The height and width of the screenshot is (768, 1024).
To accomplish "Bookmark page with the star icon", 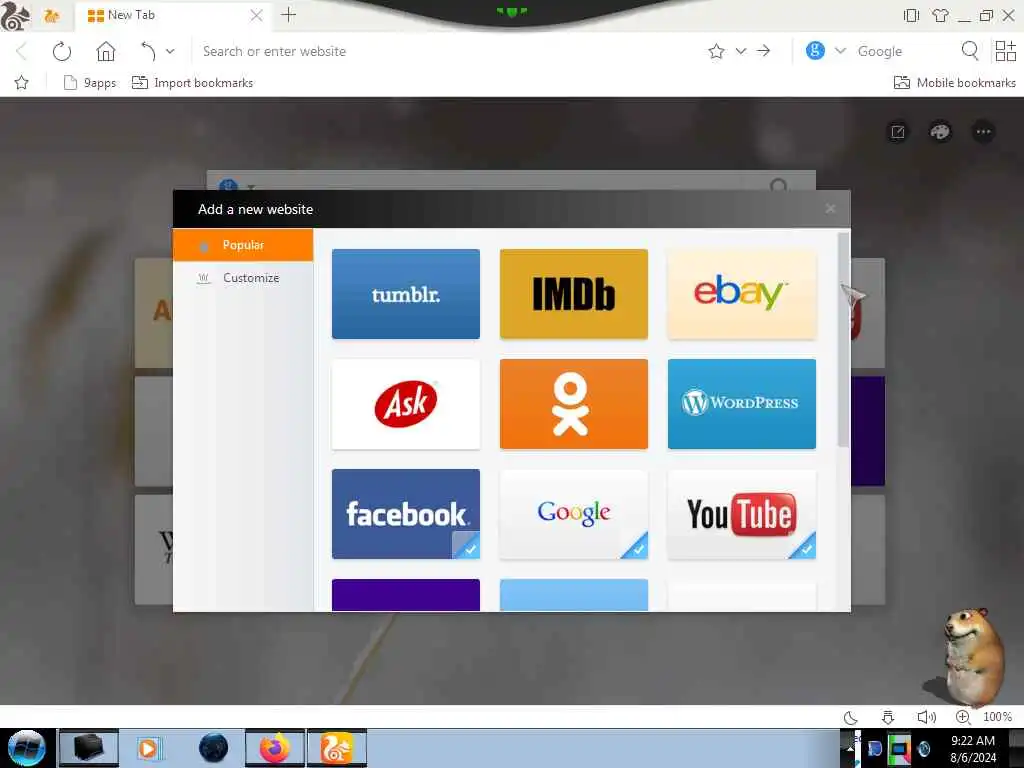I will pyautogui.click(x=716, y=51).
